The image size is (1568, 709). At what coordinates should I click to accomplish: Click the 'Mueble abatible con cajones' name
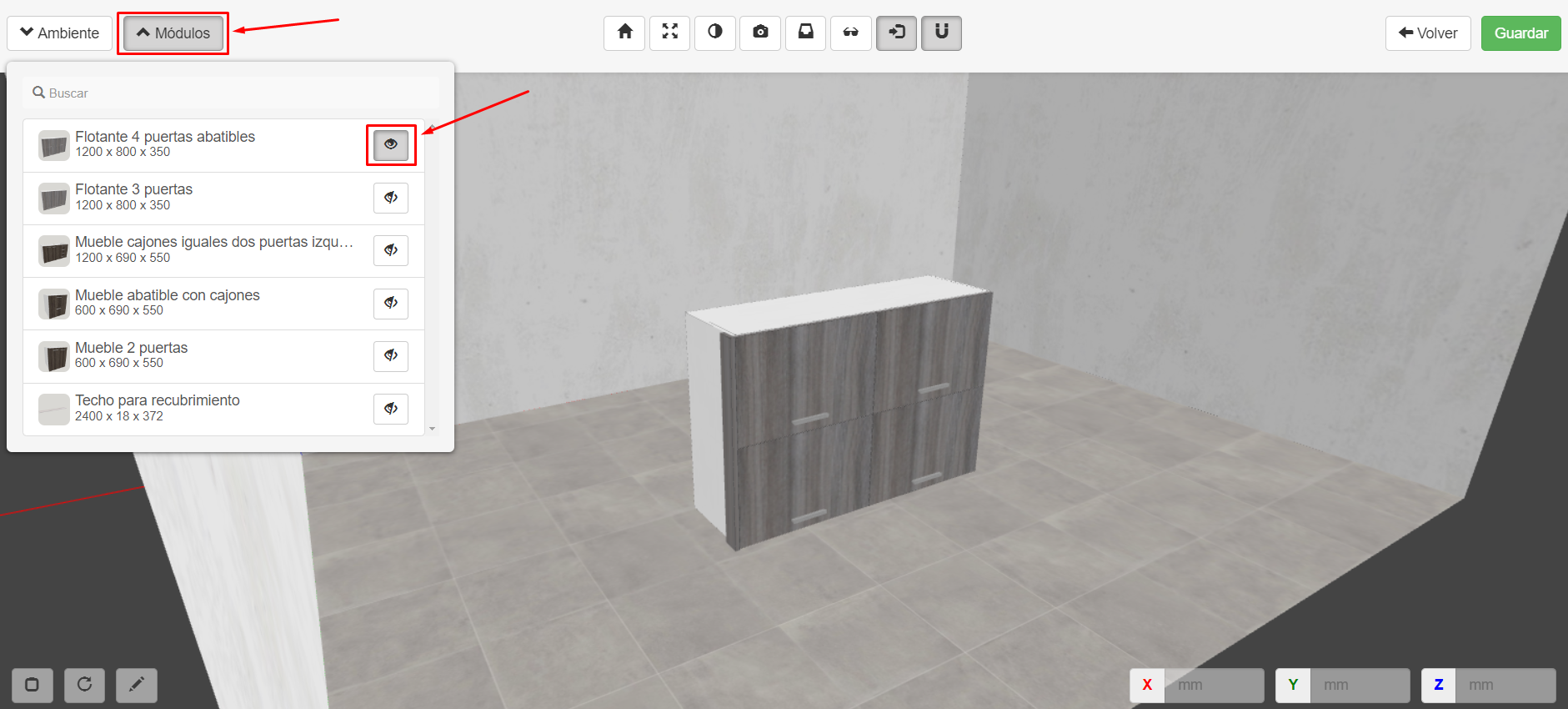168,295
